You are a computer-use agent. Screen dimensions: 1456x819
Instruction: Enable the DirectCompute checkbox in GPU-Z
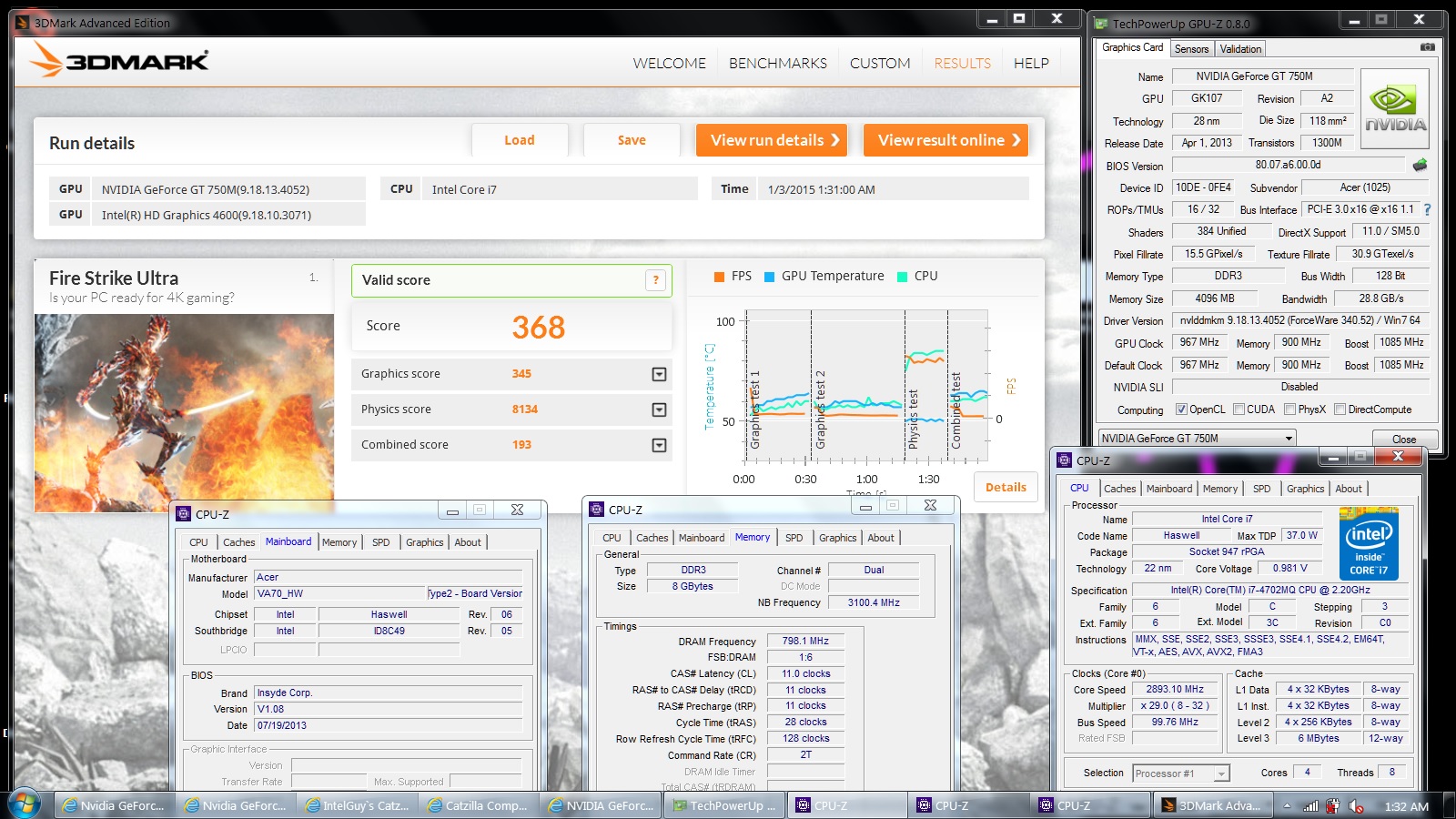point(1340,409)
